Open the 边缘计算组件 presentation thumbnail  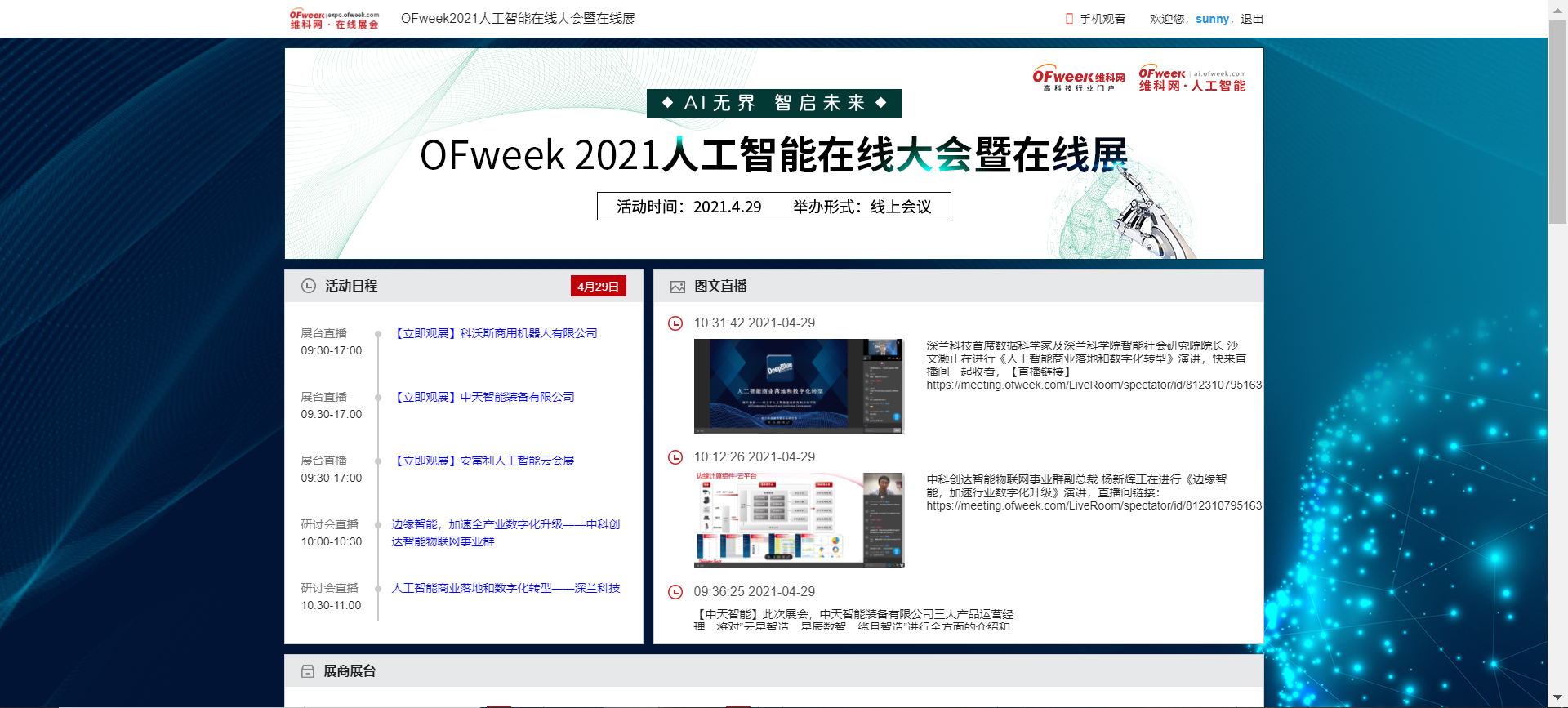(799, 520)
